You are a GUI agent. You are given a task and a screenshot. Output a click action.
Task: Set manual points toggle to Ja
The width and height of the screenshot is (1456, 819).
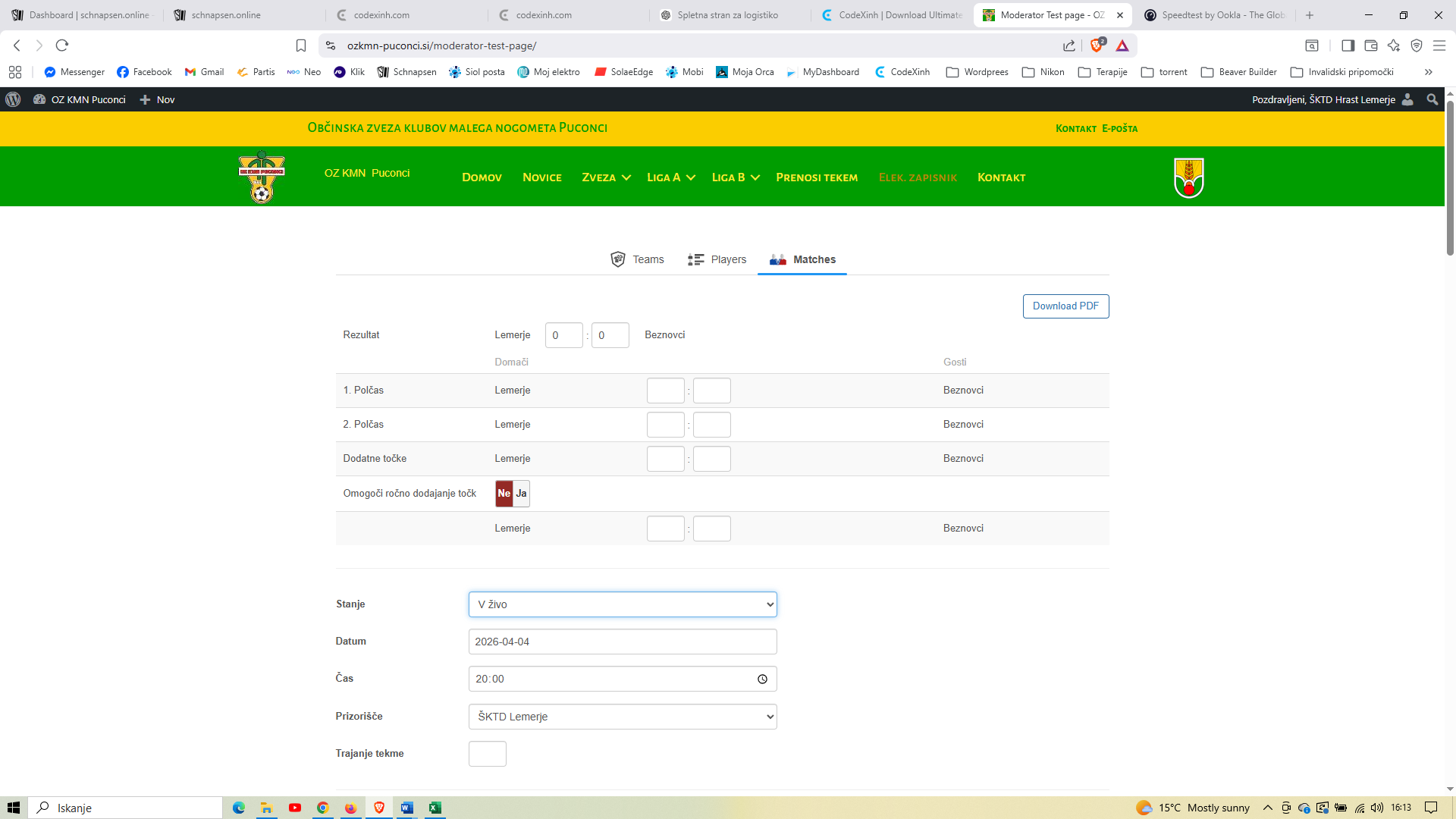[522, 494]
